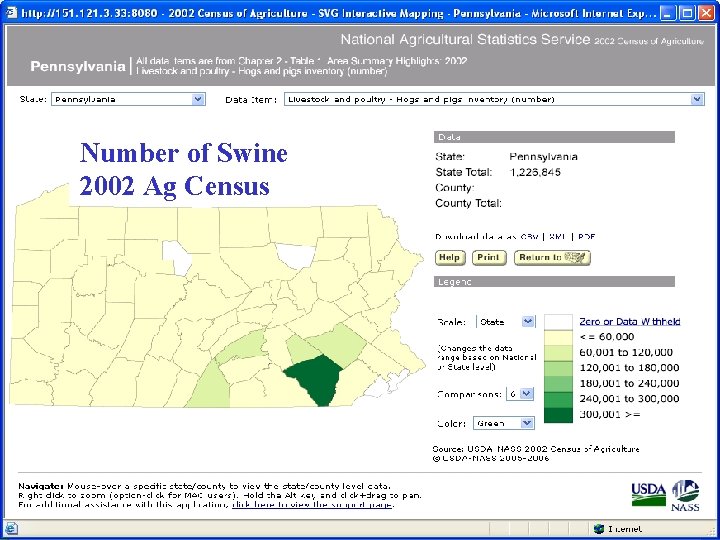The image size is (720, 540).
Task: Click the Number of Swine title text
Action: pos(184,153)
